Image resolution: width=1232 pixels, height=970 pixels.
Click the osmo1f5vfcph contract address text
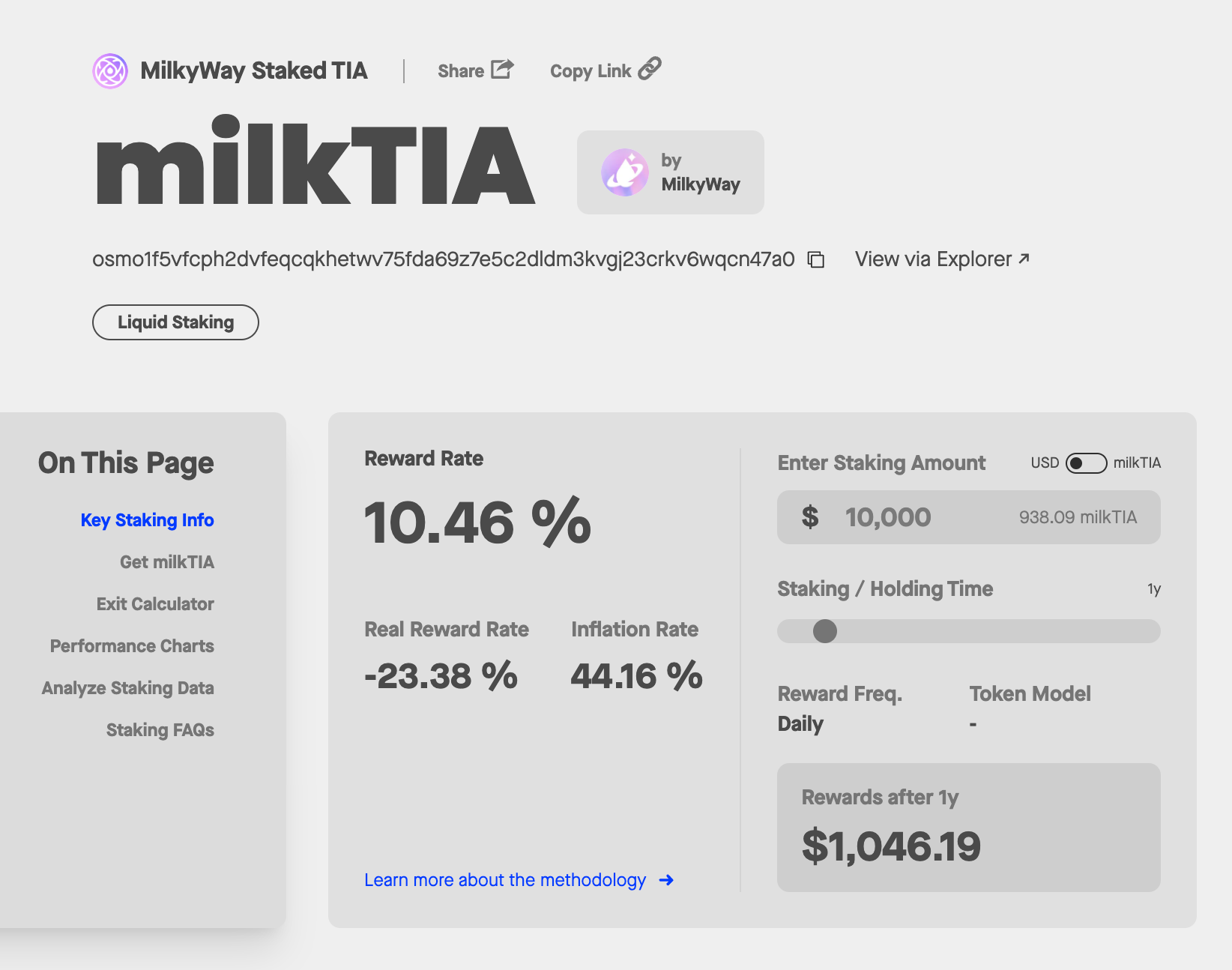(443, 259)
